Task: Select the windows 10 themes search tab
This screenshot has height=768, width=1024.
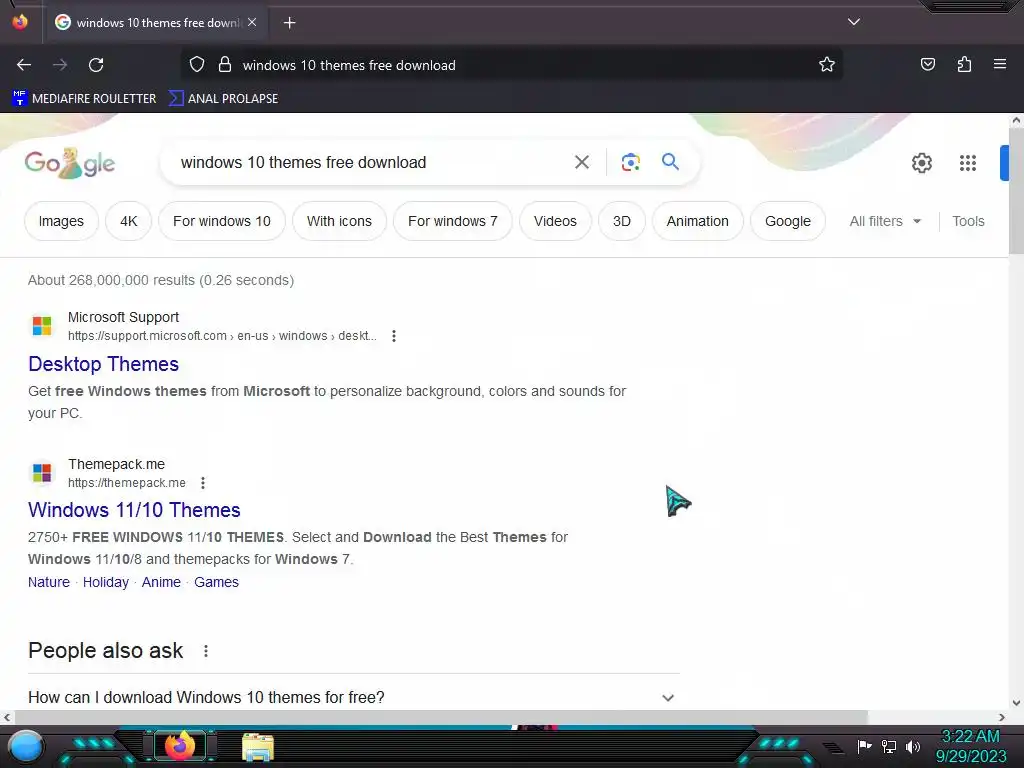Action: pyautogui.click(x=155, y=23)
